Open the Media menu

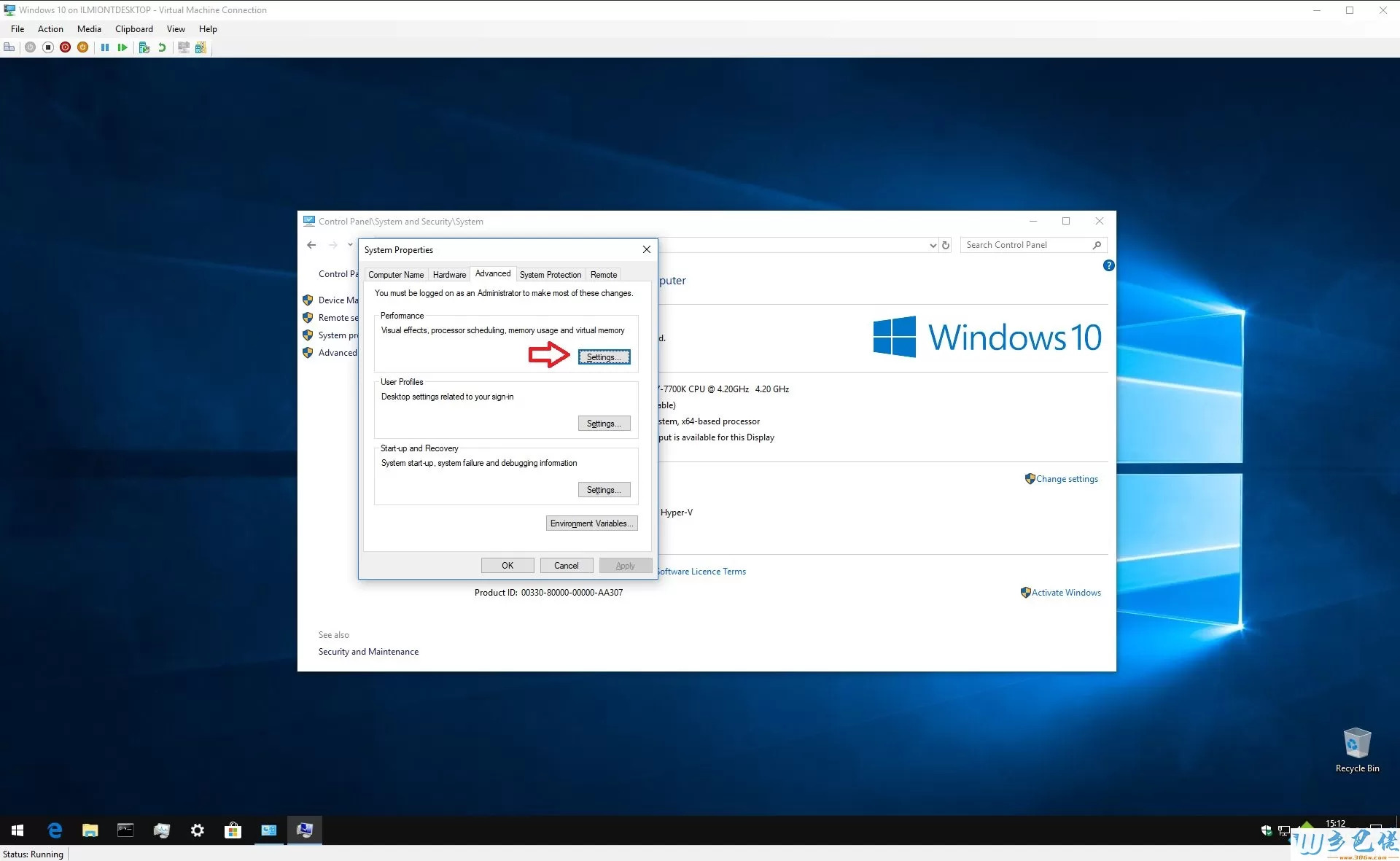89,29
